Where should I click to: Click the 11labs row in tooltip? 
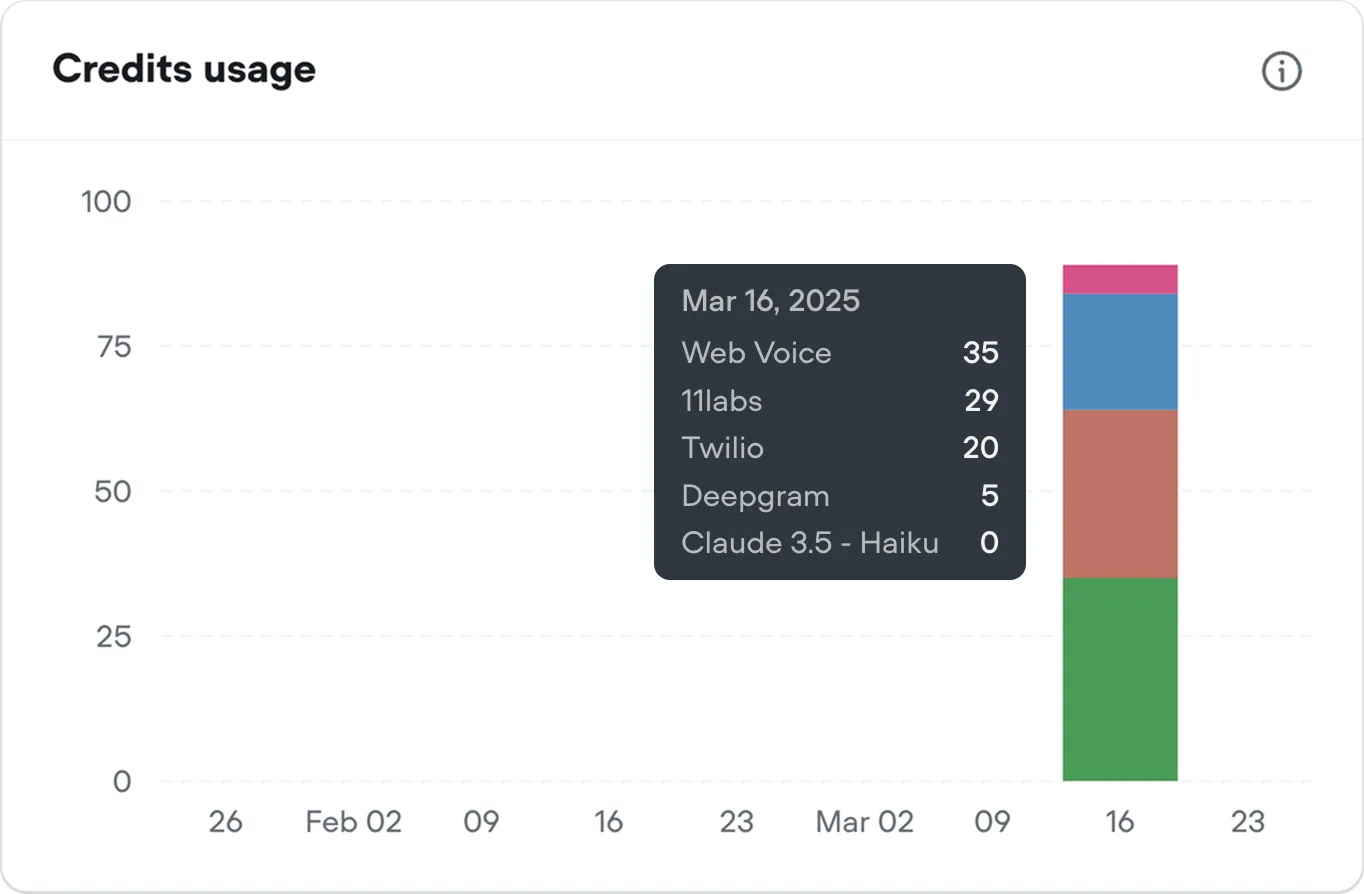coord(840,400)
